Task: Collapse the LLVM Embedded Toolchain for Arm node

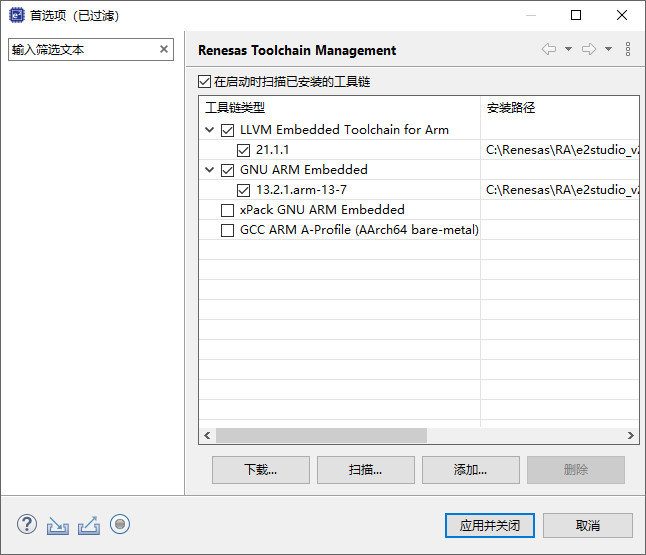Action: coord(210,130)
